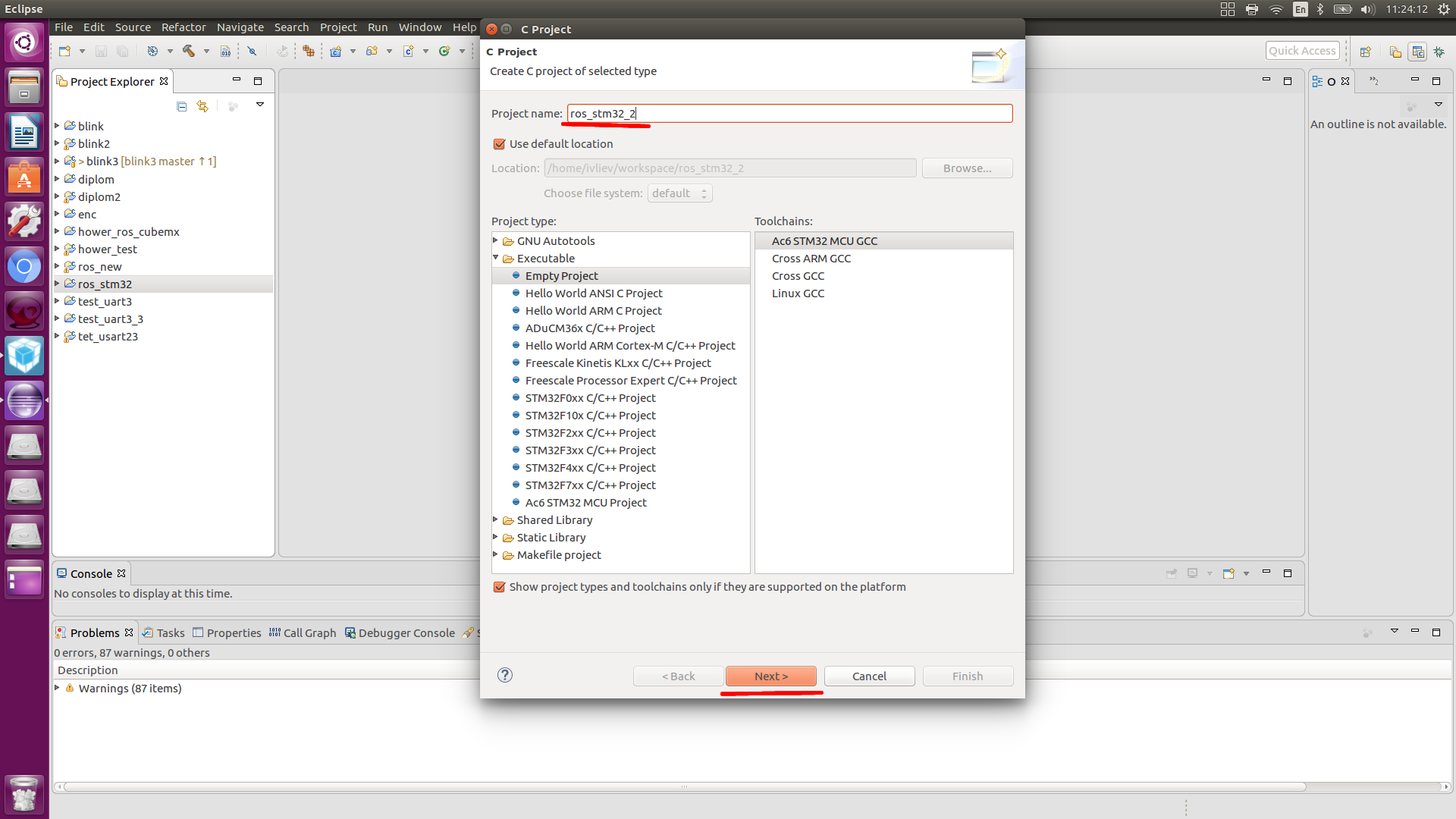This screenshot has height=819, width=1456.
Task: Collapse all in Project Explorer
Action: [x=181, y=106]
